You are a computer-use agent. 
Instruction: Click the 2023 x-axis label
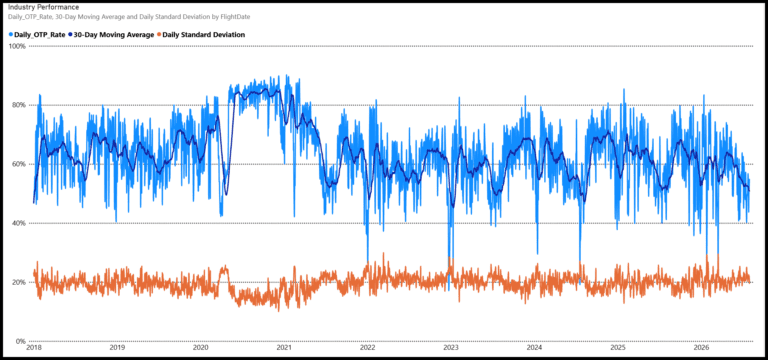pyautogui.click(x=451, y=348)
